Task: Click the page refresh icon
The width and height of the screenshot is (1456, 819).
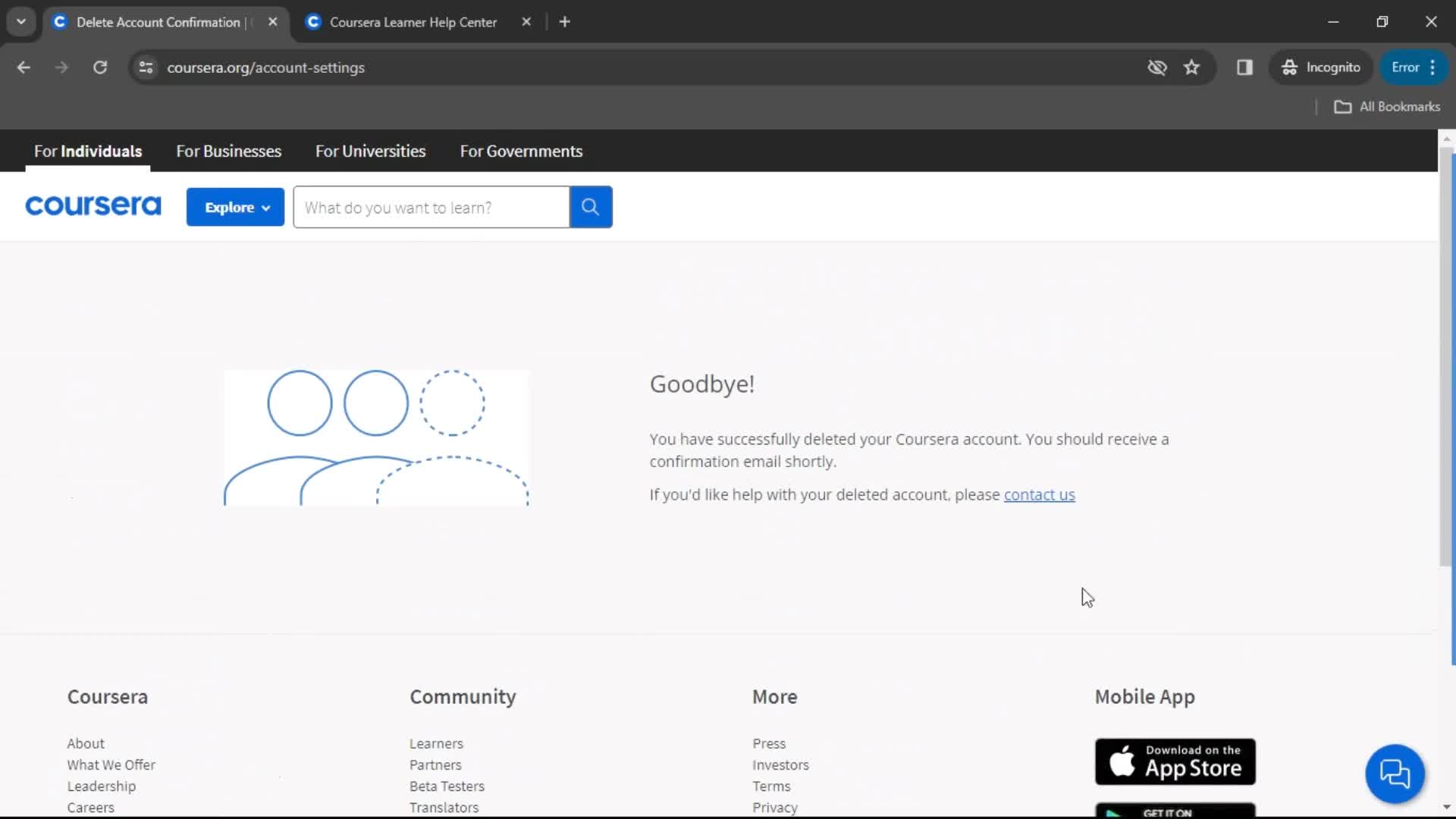Action: pos(100,67)
